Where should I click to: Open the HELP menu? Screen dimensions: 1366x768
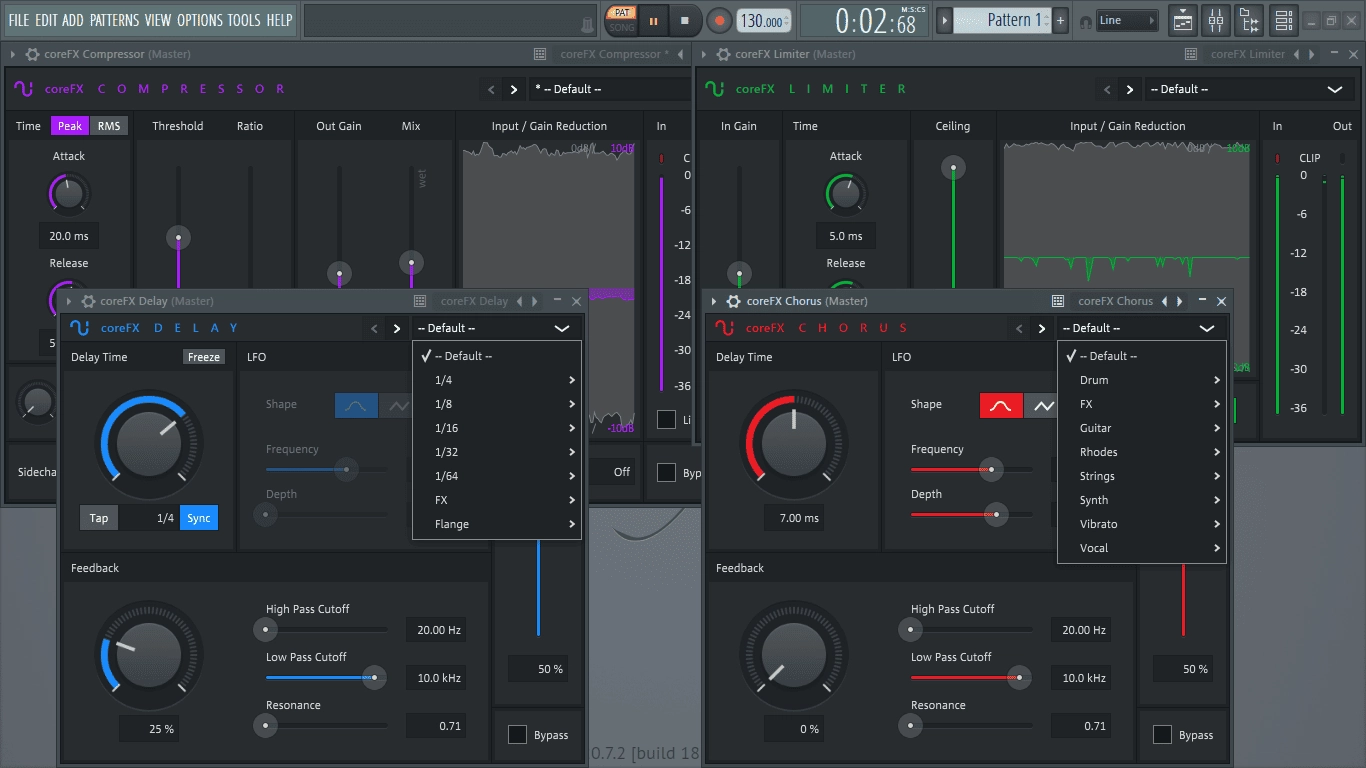point(280,20)
